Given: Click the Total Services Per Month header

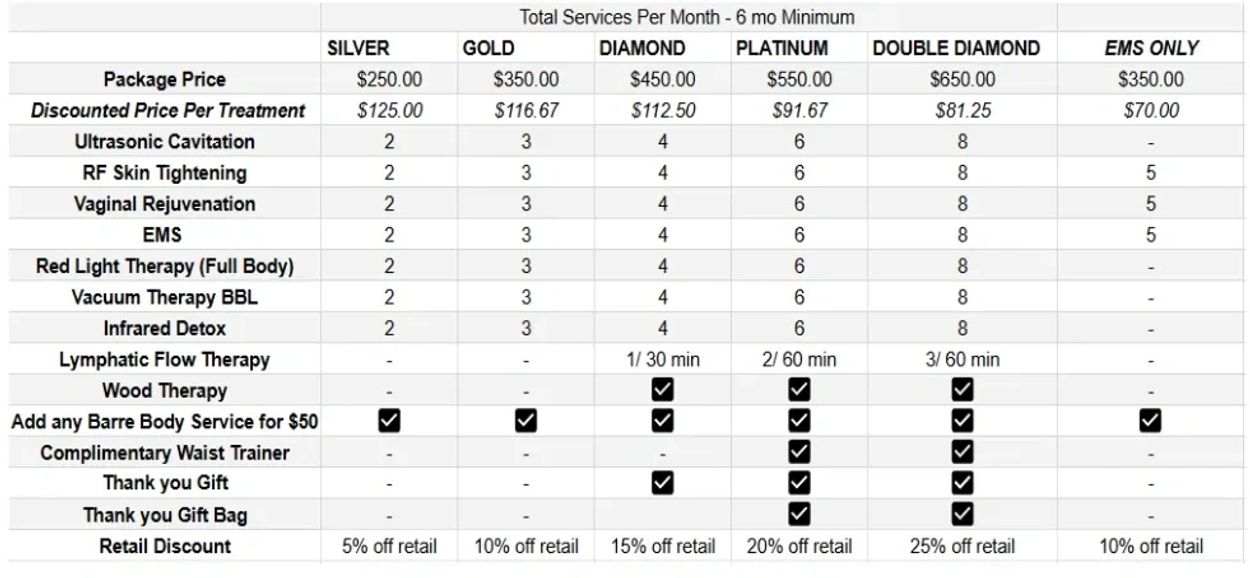Looking at the screenshot, I should click(x=687, y=17).
